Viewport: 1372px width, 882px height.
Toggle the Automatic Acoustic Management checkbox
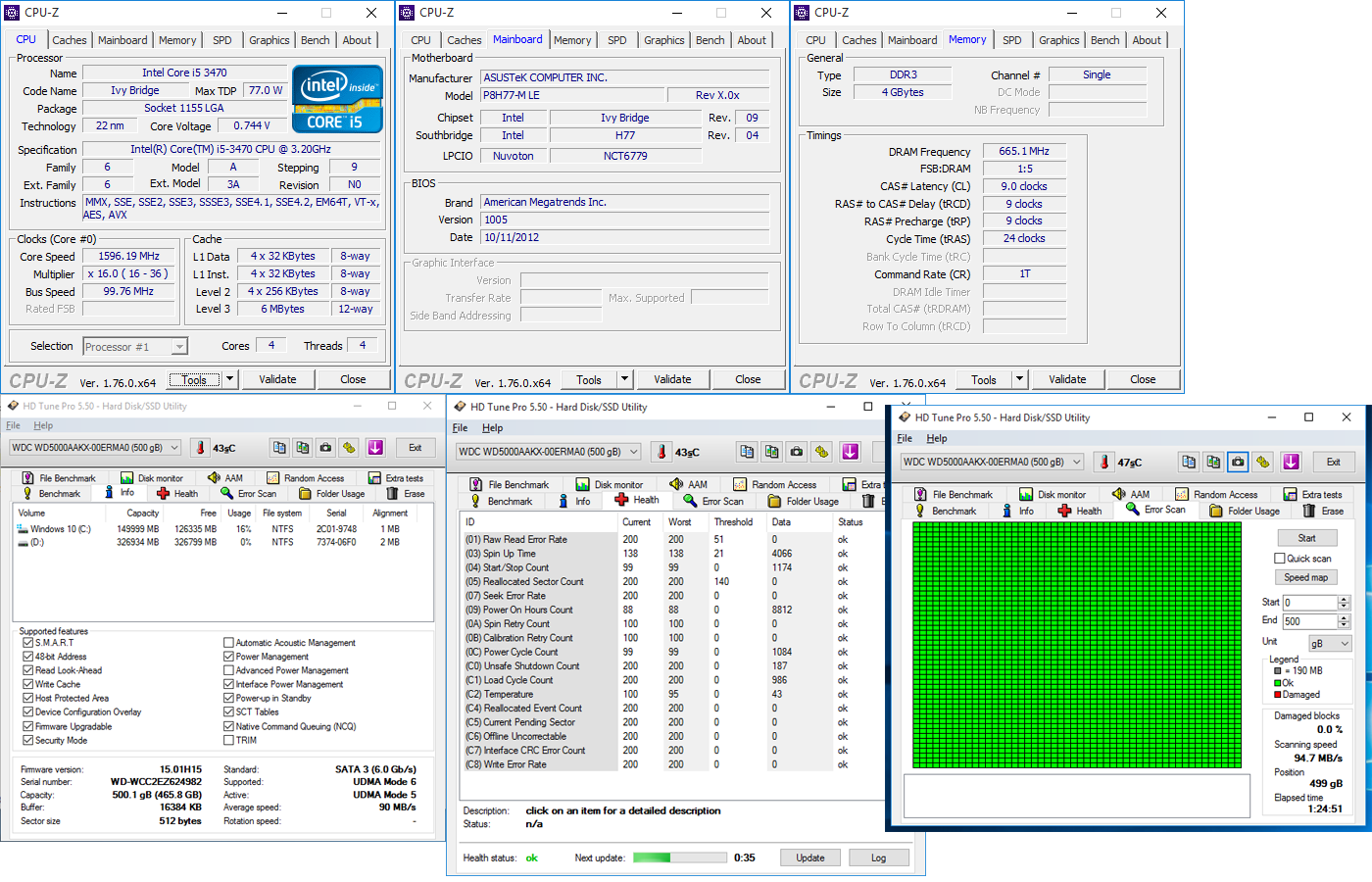228,643
